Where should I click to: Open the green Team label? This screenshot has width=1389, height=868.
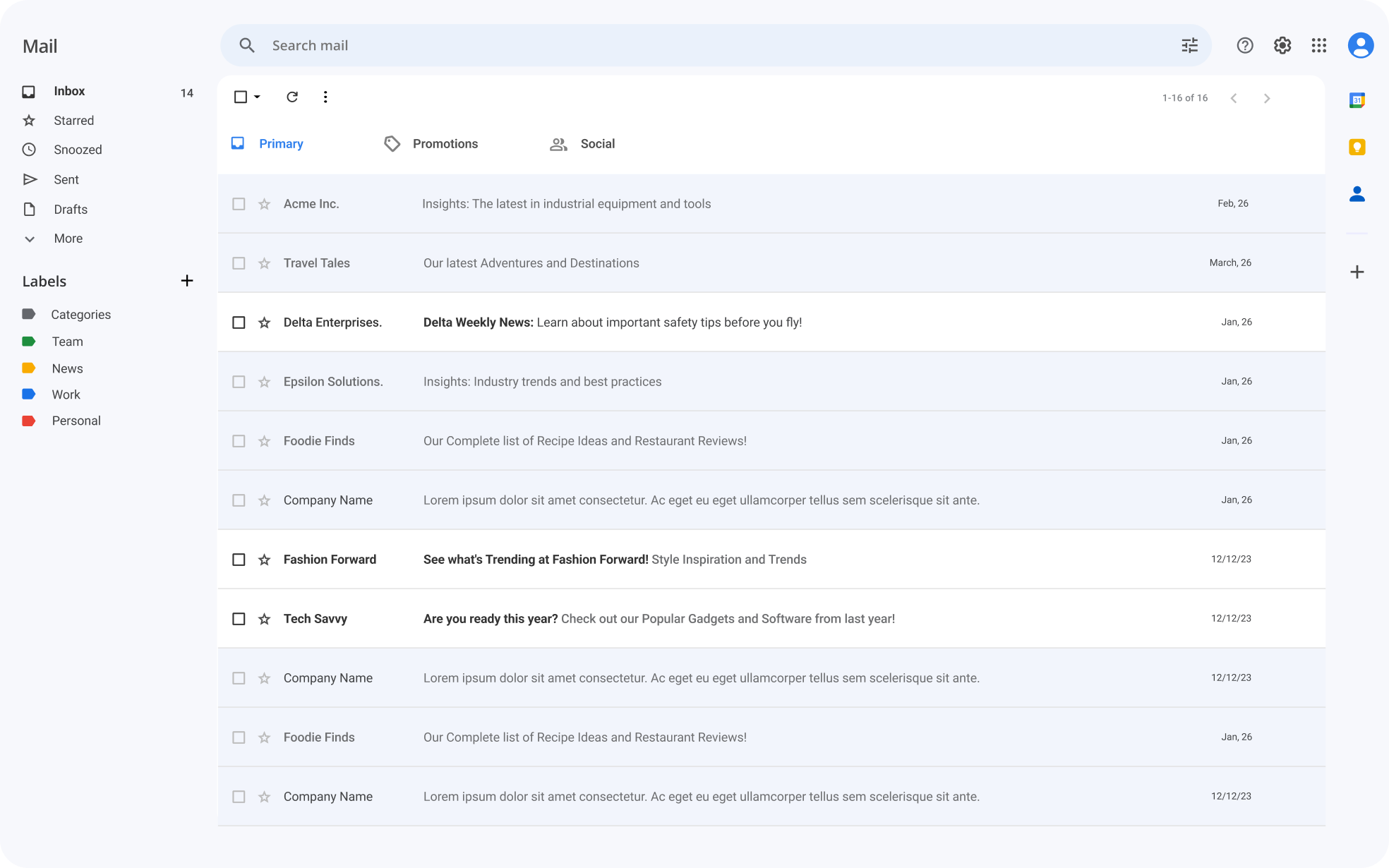[x=53, y=342]
